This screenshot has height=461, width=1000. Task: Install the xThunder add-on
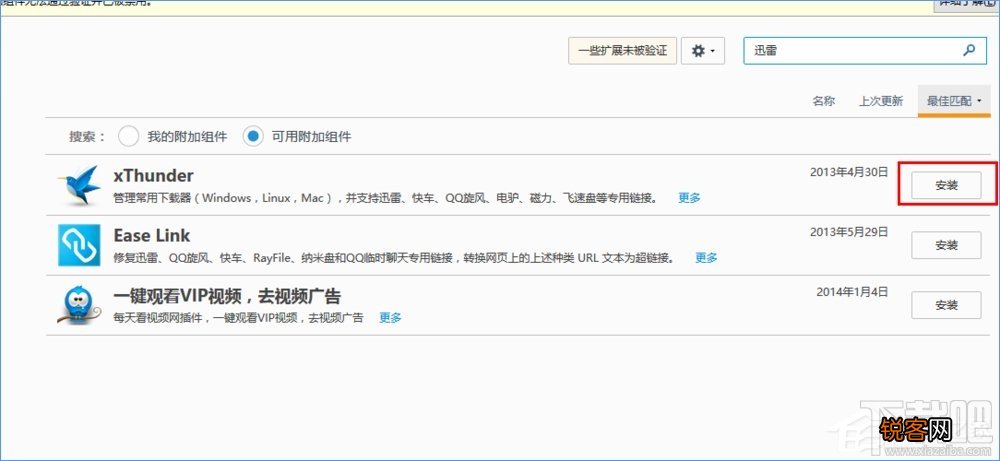point(946,186)
